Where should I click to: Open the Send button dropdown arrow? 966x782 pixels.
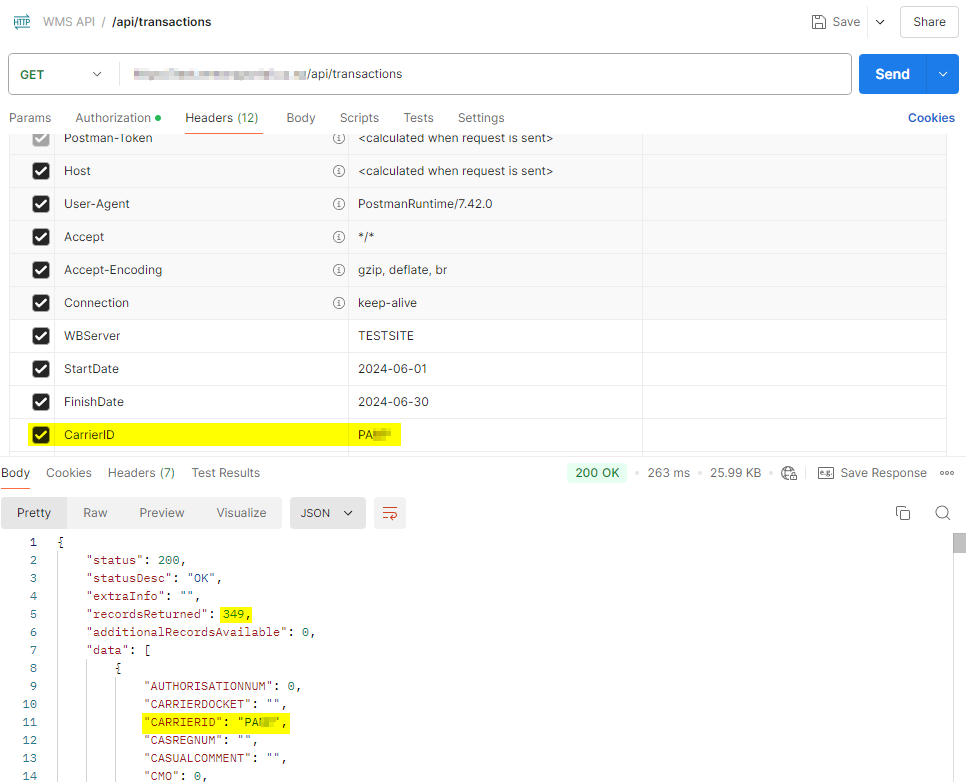[943, 74]
